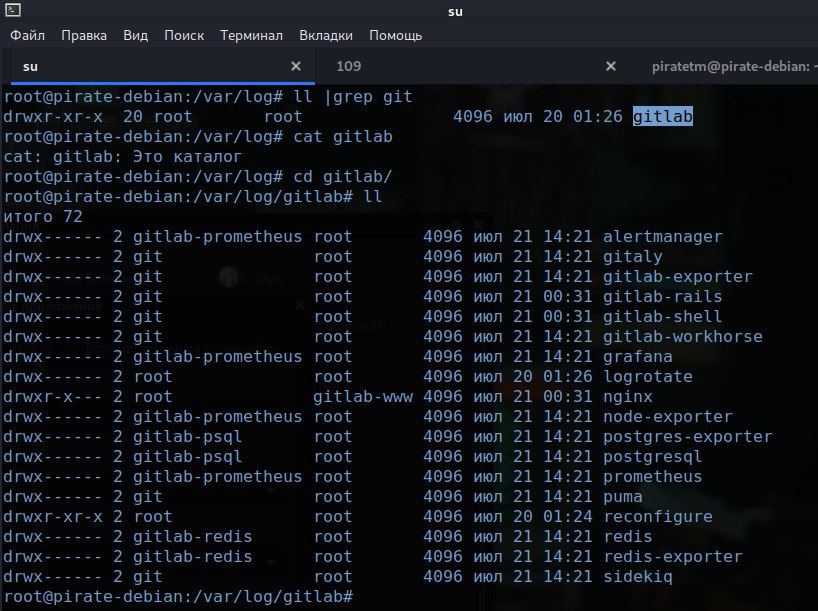
Task: Close the 109 tab
Action: [611, 66]
